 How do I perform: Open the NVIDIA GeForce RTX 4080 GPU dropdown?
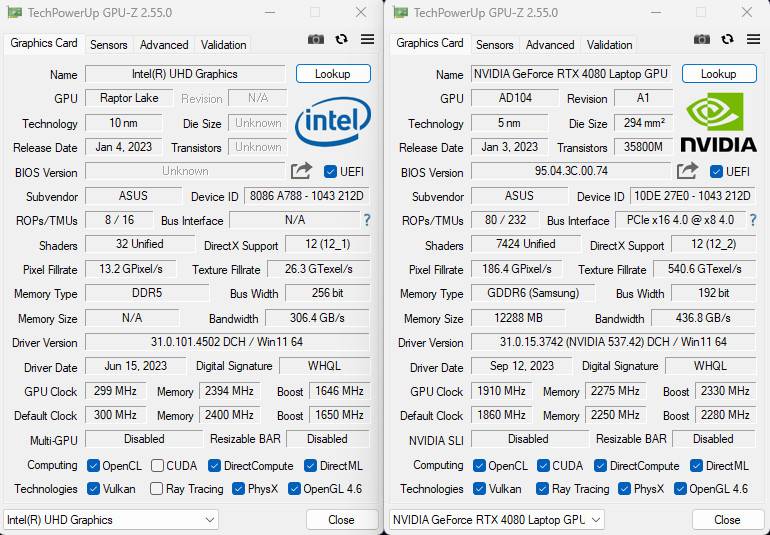click(x=496, y=520)
